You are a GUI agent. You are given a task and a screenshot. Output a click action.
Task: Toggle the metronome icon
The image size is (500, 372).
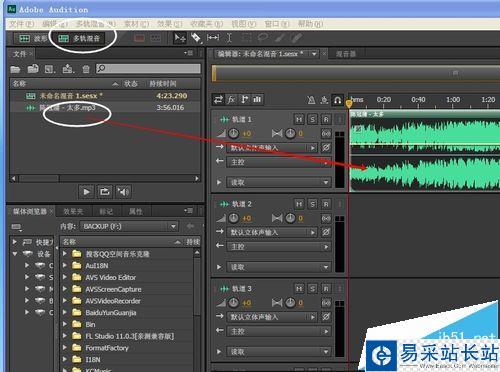311,100
